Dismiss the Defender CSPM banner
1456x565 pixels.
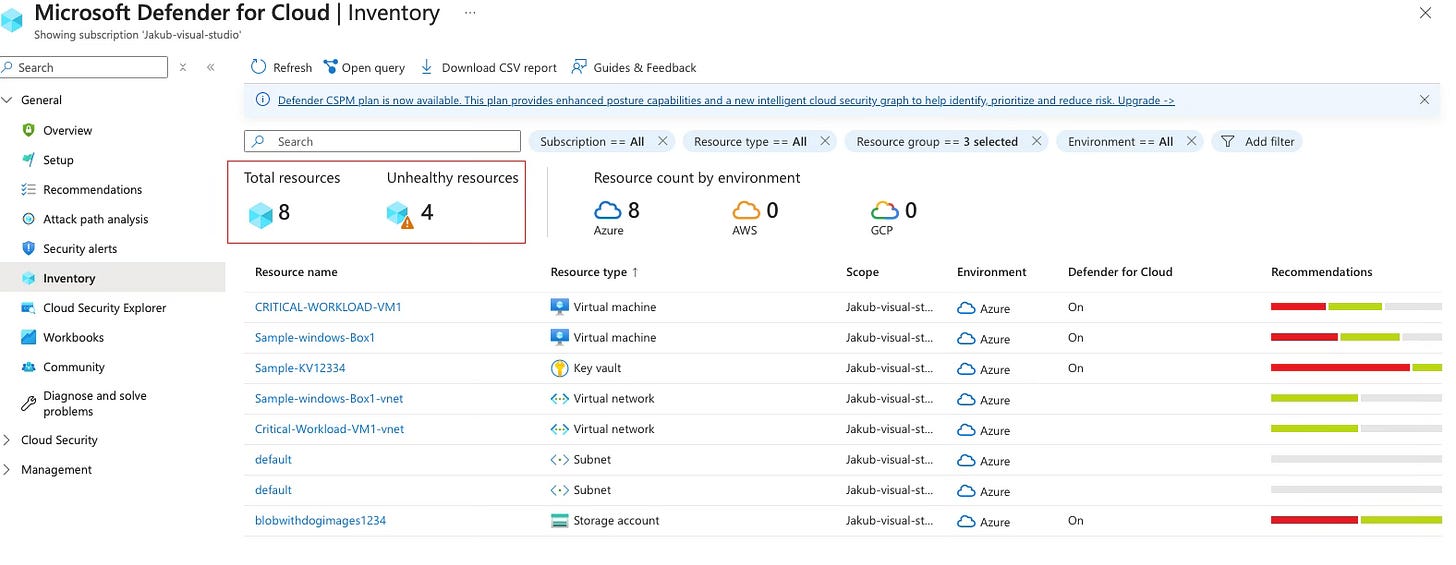coord(1425,100)
